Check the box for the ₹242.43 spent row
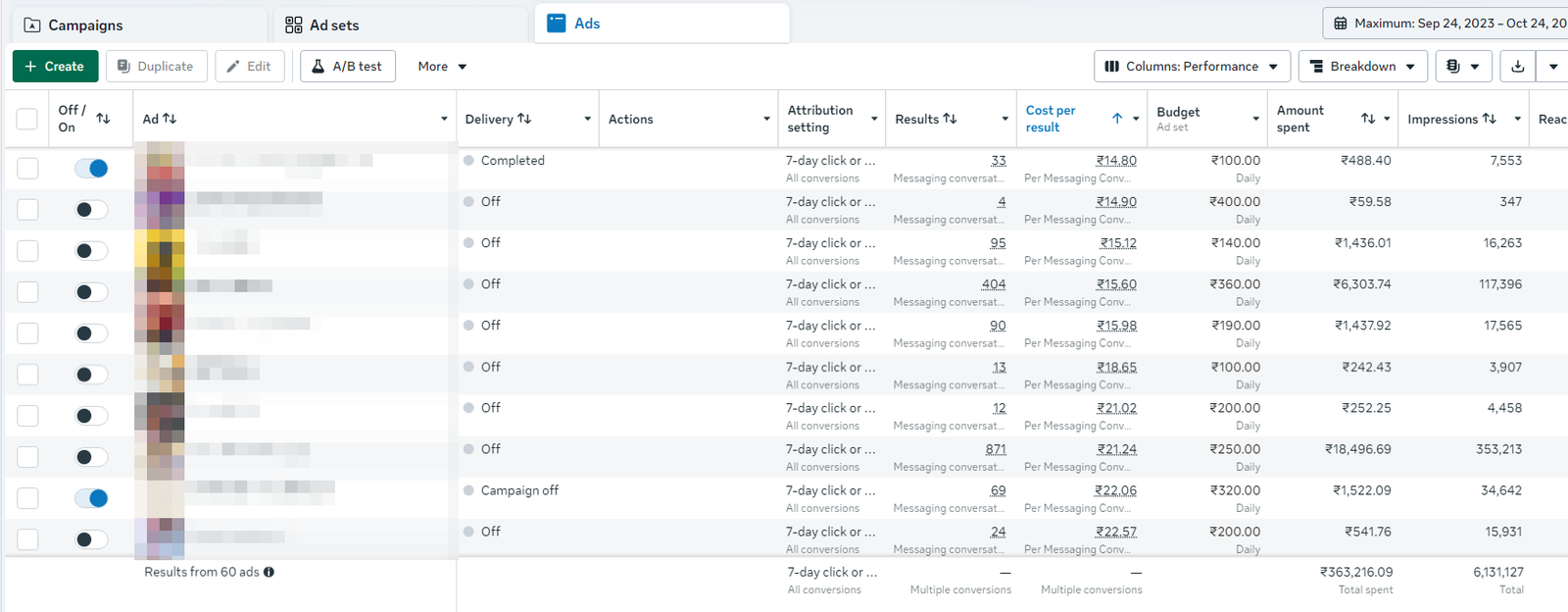The height and width of the screenshot is (612, 1568). (27, 374)
